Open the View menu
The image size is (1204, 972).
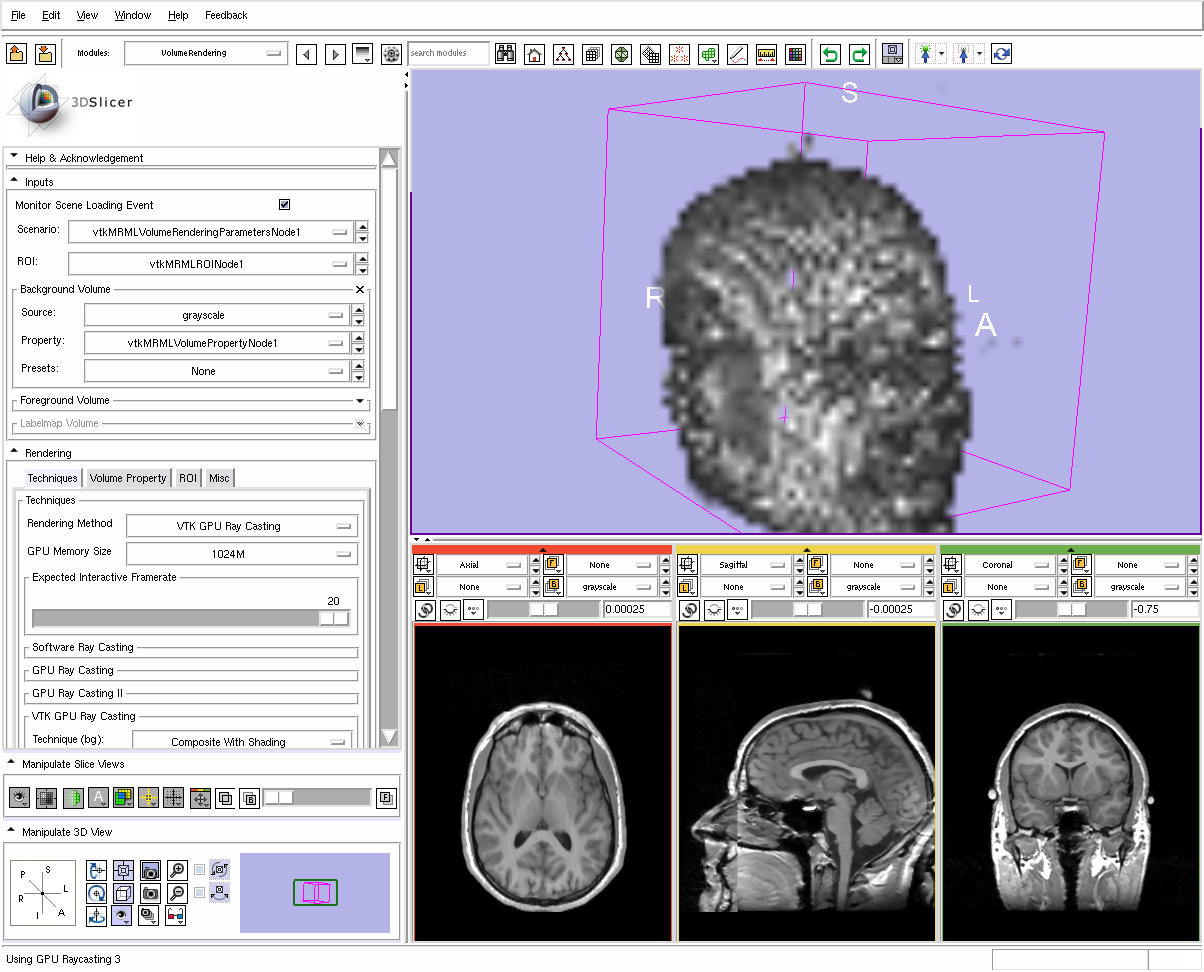(x=87, y=16)
